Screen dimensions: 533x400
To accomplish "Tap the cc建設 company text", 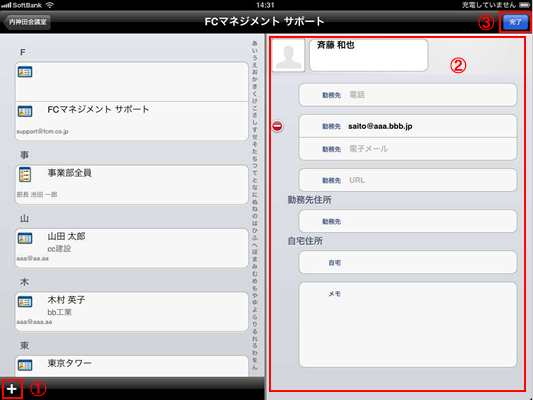I will (x=59, y=249).
